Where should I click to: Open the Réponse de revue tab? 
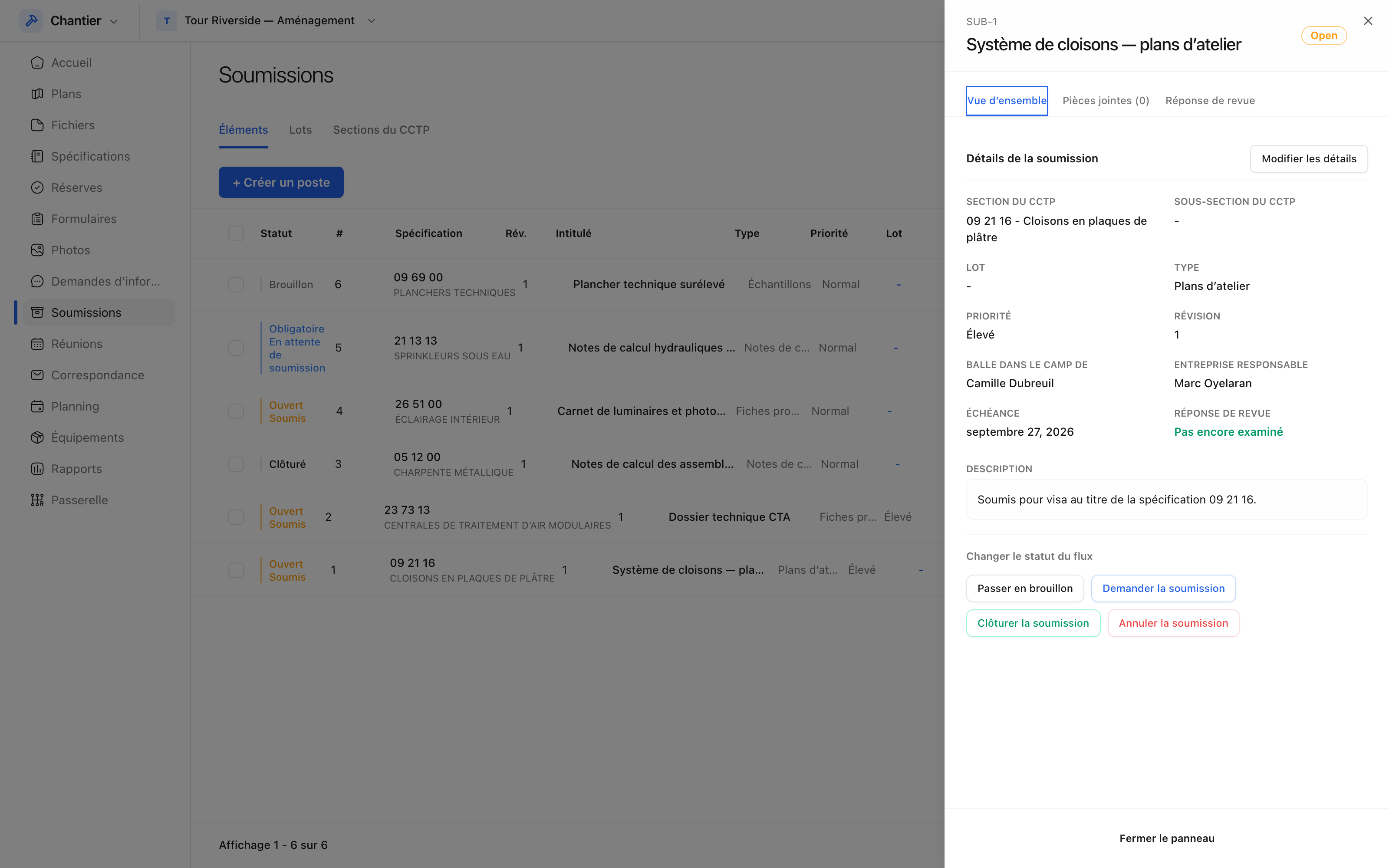pos(1210,100)
